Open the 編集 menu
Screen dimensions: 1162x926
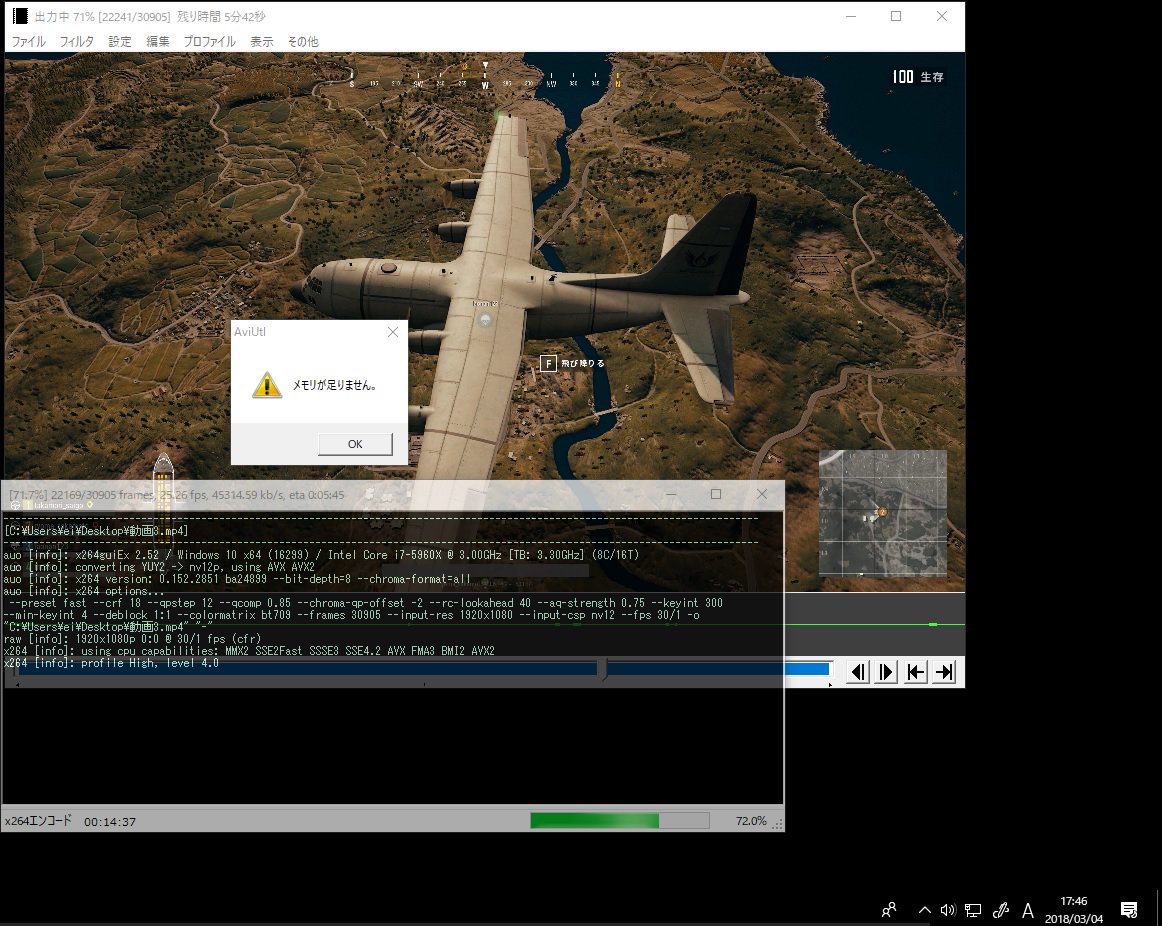click(x=157, y=41)
